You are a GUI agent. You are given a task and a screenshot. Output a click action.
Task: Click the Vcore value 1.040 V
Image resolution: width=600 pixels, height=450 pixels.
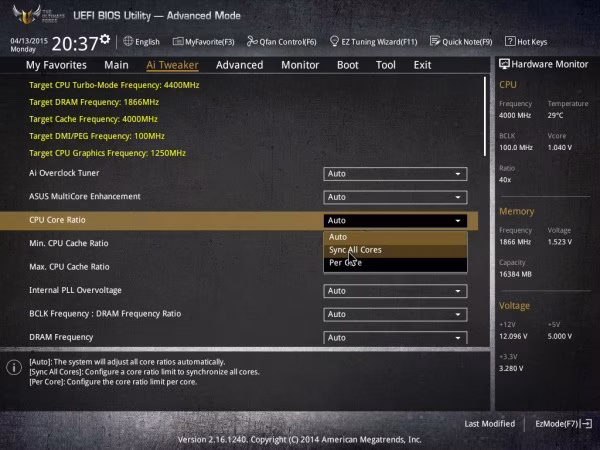click(x=560, y=147)
